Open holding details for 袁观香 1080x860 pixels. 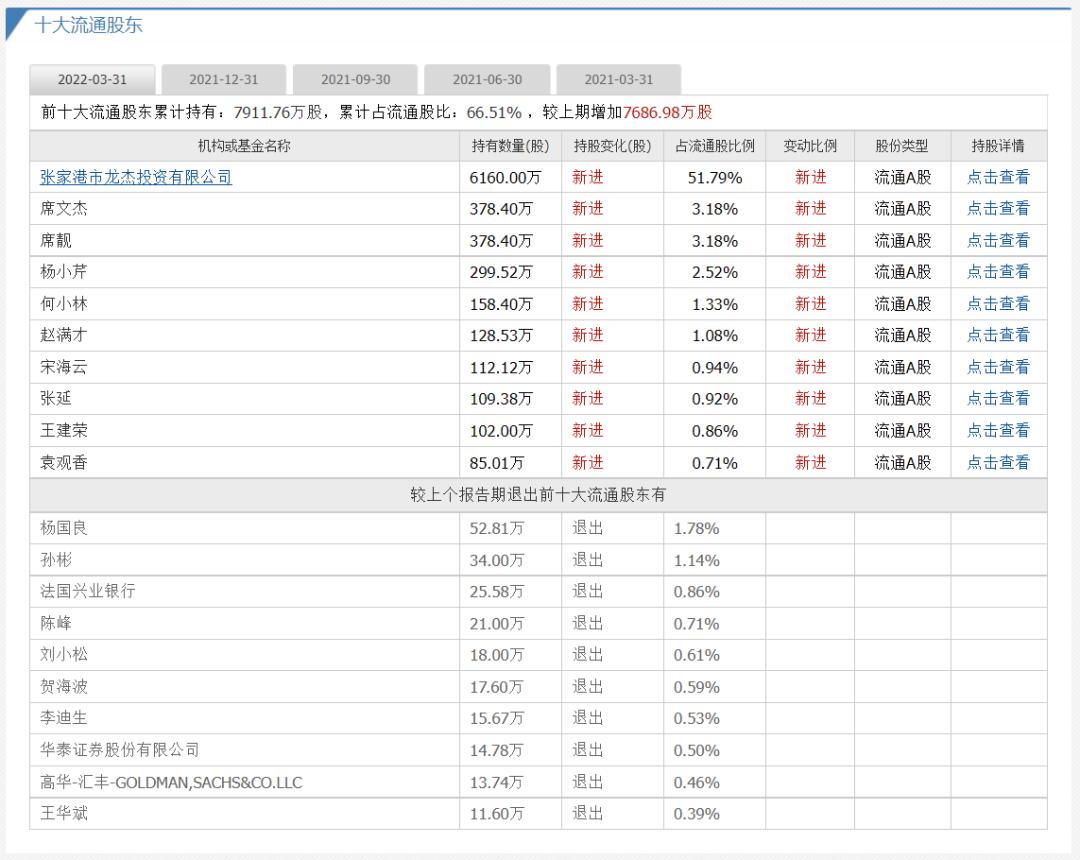(x=997, y=463)
